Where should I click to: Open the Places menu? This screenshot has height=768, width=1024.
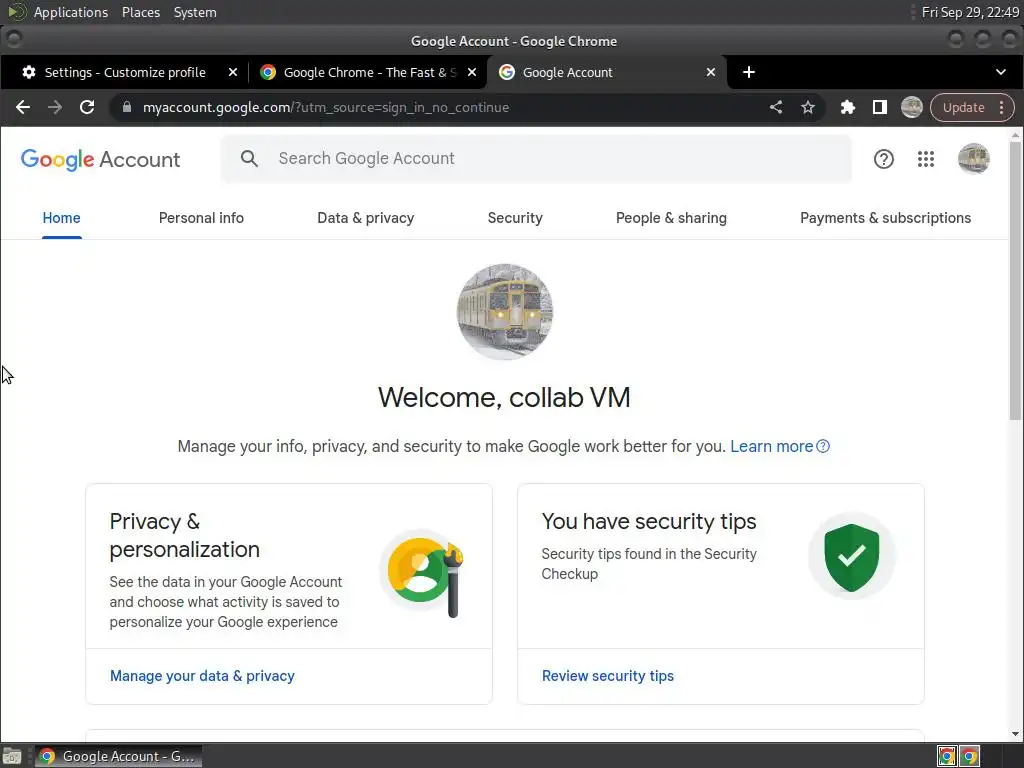(141, 12)
